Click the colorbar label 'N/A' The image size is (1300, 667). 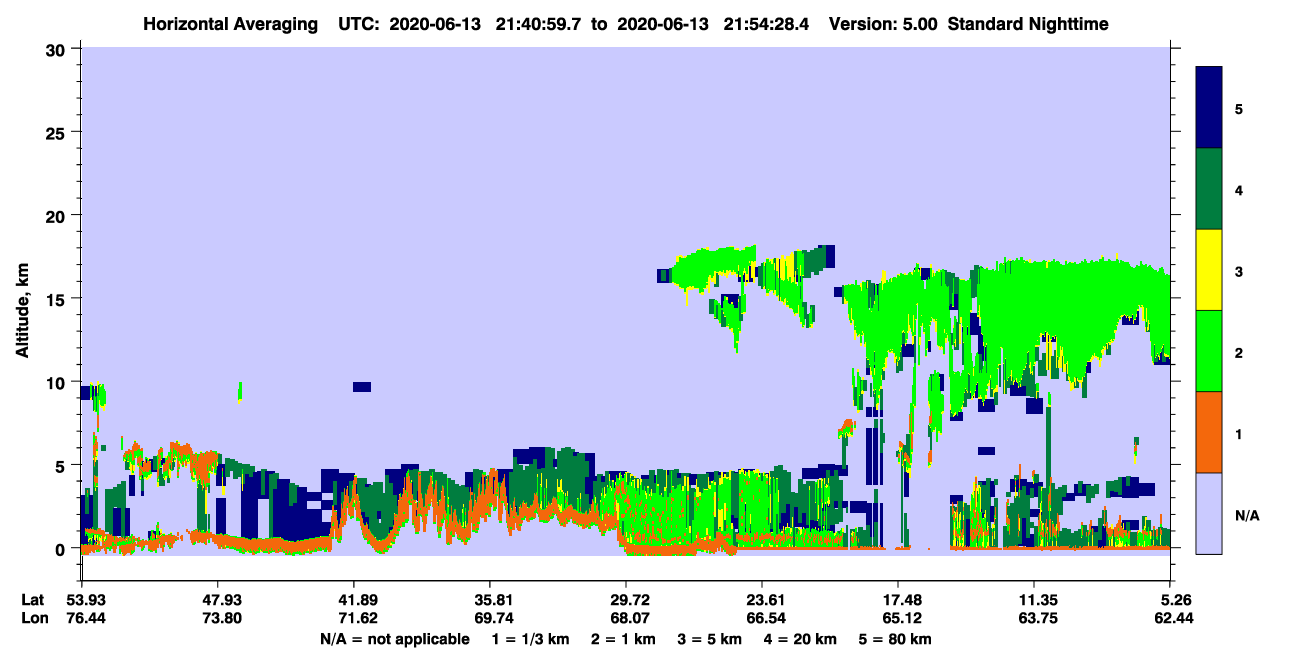tap(1247, 516)
